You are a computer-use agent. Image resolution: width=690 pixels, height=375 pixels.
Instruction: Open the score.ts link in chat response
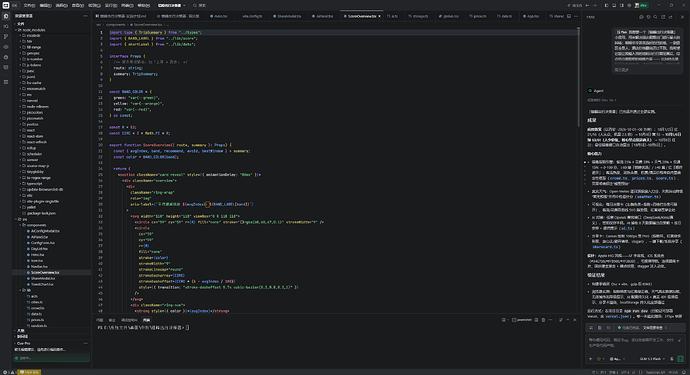pos(664,178)
